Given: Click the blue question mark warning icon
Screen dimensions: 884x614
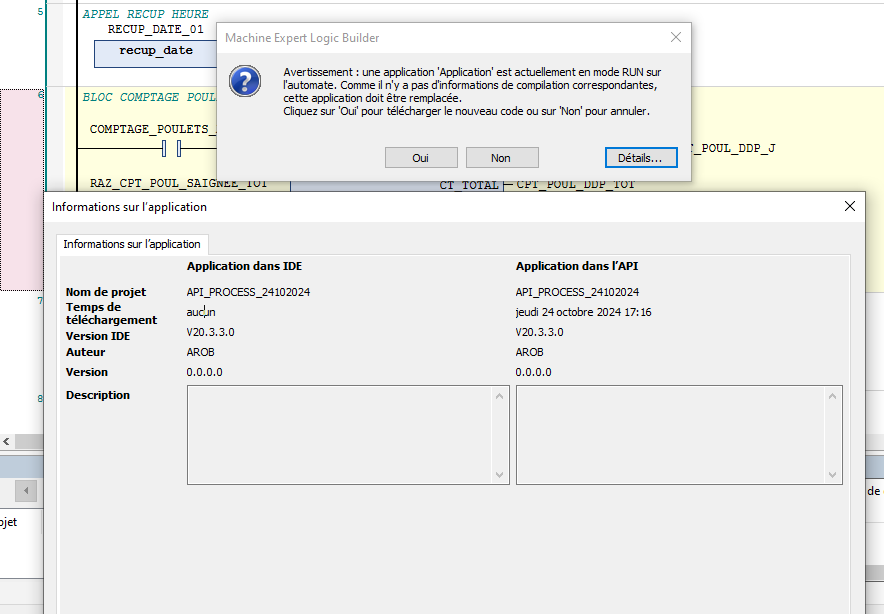Looking at the screenshot, I should 245,81.
